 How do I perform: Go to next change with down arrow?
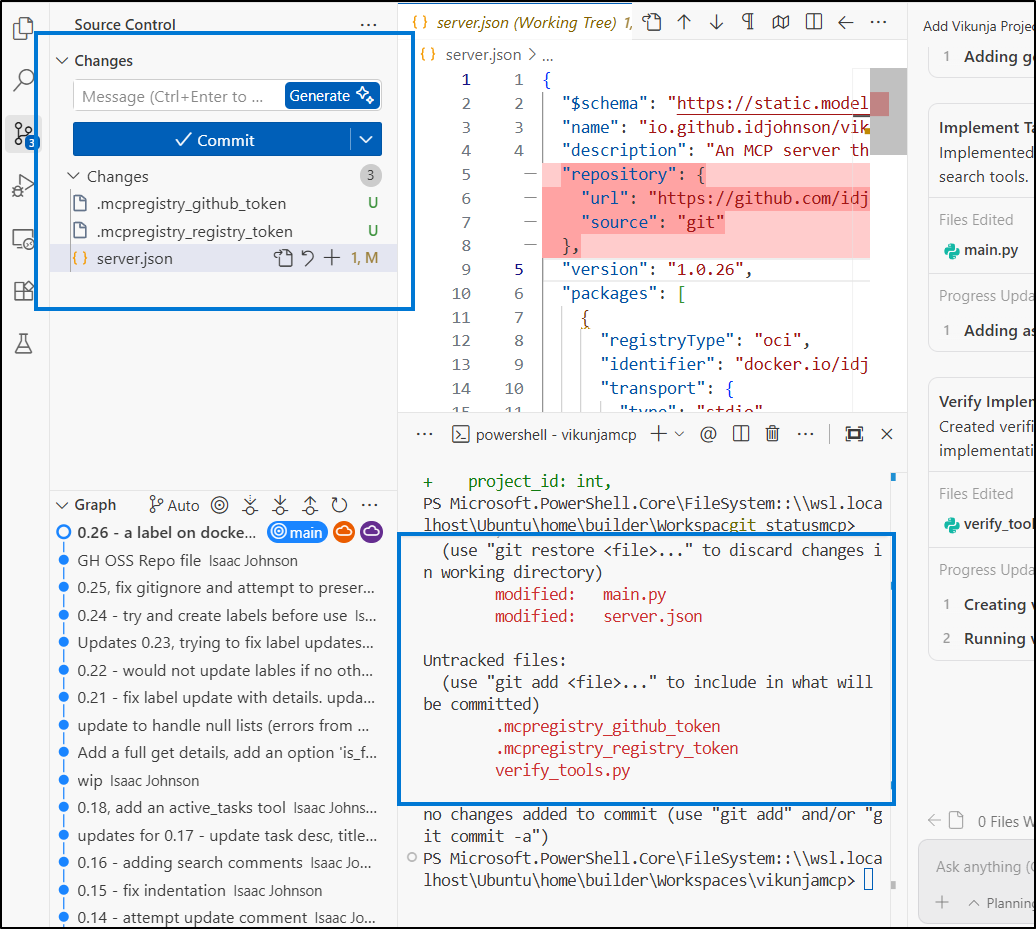point(716,22)
